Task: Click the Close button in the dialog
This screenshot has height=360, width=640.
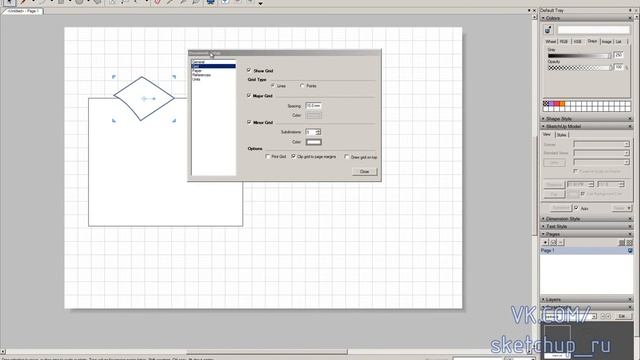Action: (364, 171)
